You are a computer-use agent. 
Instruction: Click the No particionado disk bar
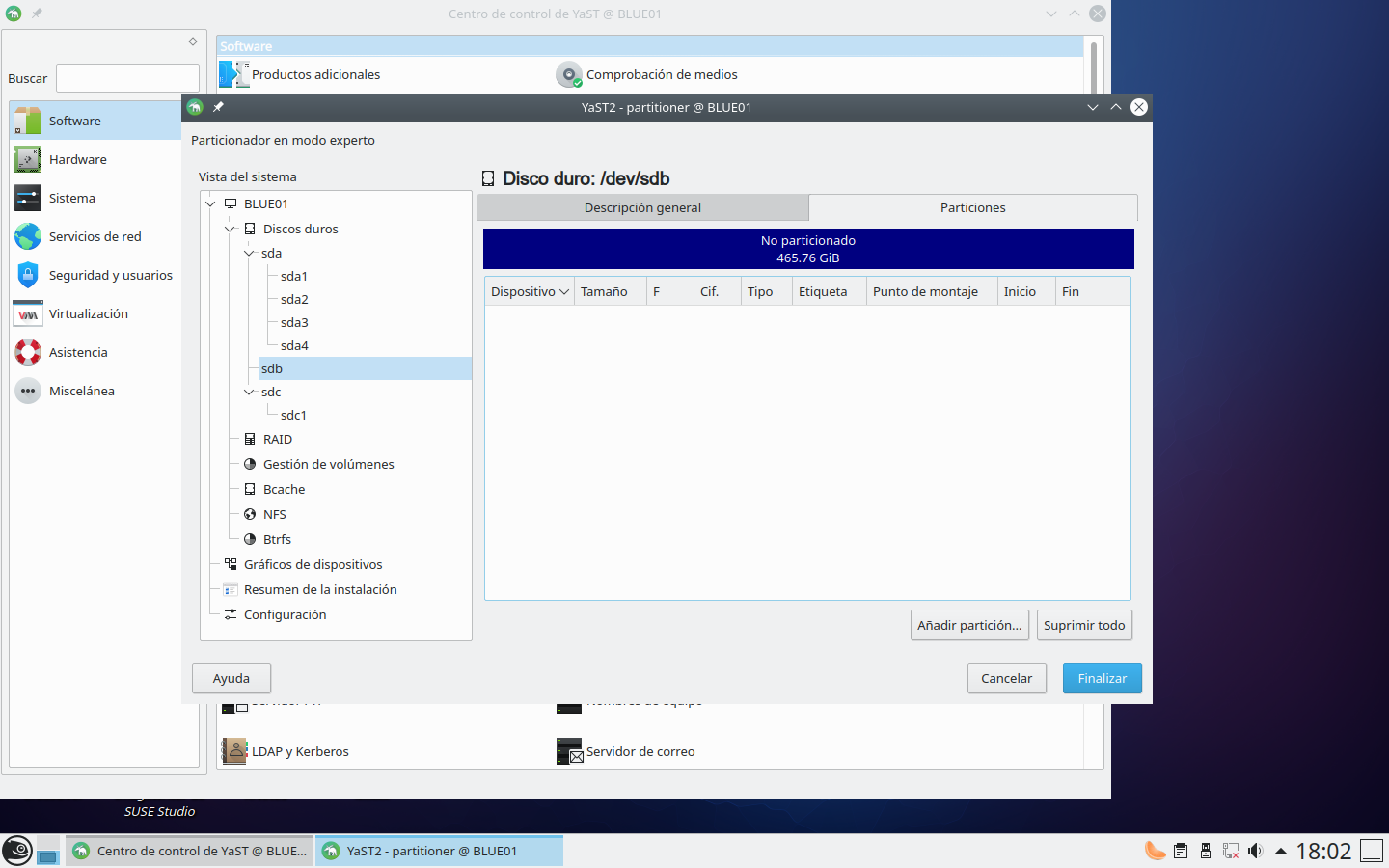808,249
